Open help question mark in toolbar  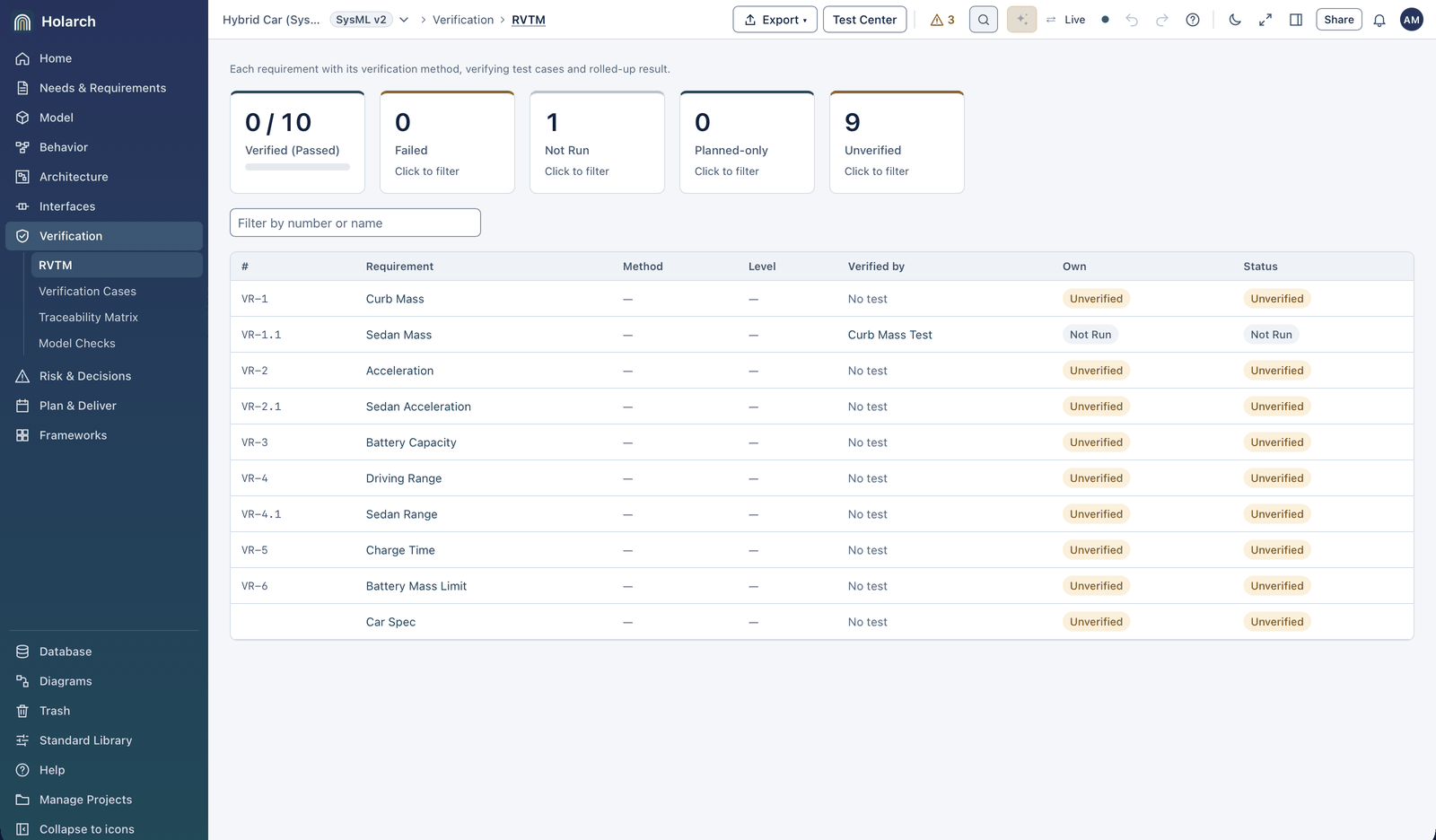1193,20
